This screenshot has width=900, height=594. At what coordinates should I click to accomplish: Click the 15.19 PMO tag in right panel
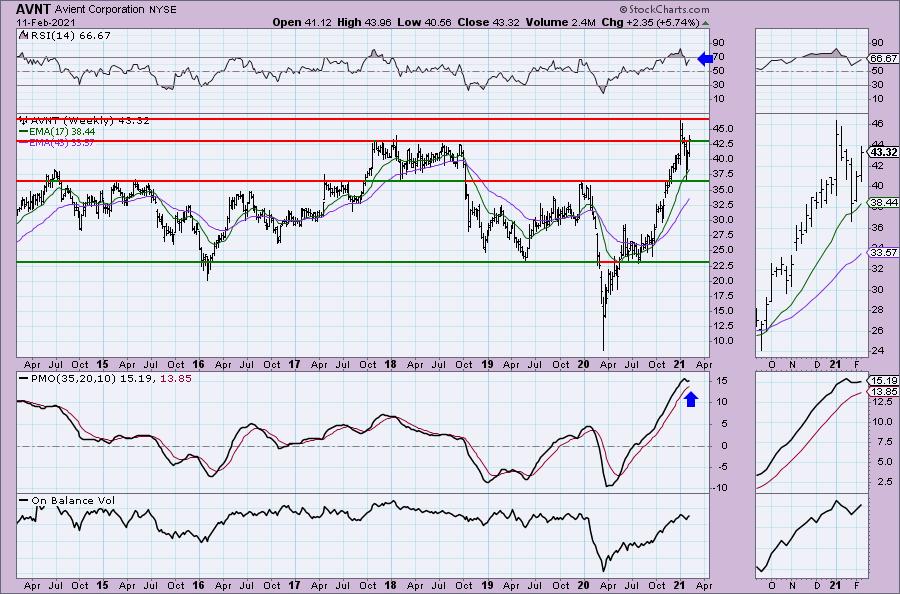[883, 381]
